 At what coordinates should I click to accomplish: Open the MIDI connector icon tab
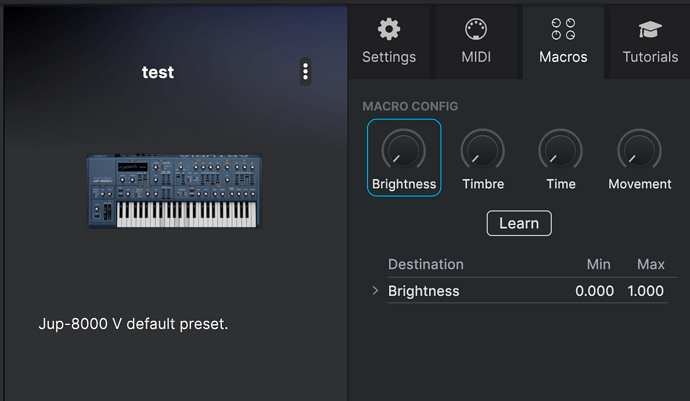point(476,29)
